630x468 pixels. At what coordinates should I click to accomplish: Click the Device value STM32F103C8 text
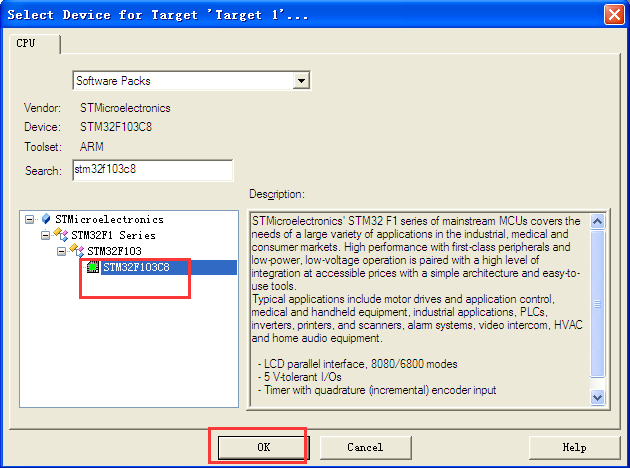(116, 127)
